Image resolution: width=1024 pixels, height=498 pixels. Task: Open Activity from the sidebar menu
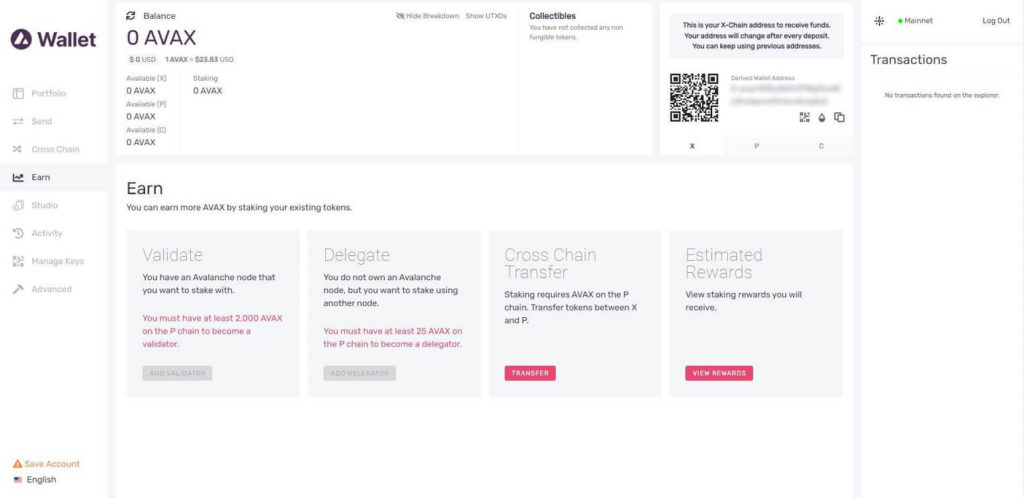pos(54,233)
